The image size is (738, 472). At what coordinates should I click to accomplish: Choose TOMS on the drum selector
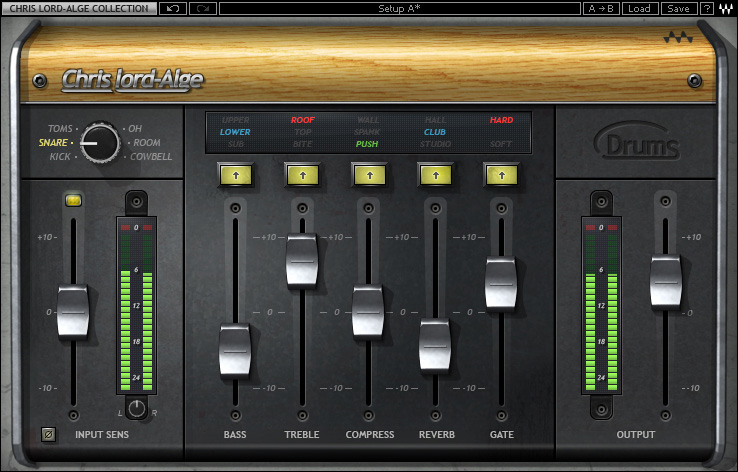coord(60,128)
